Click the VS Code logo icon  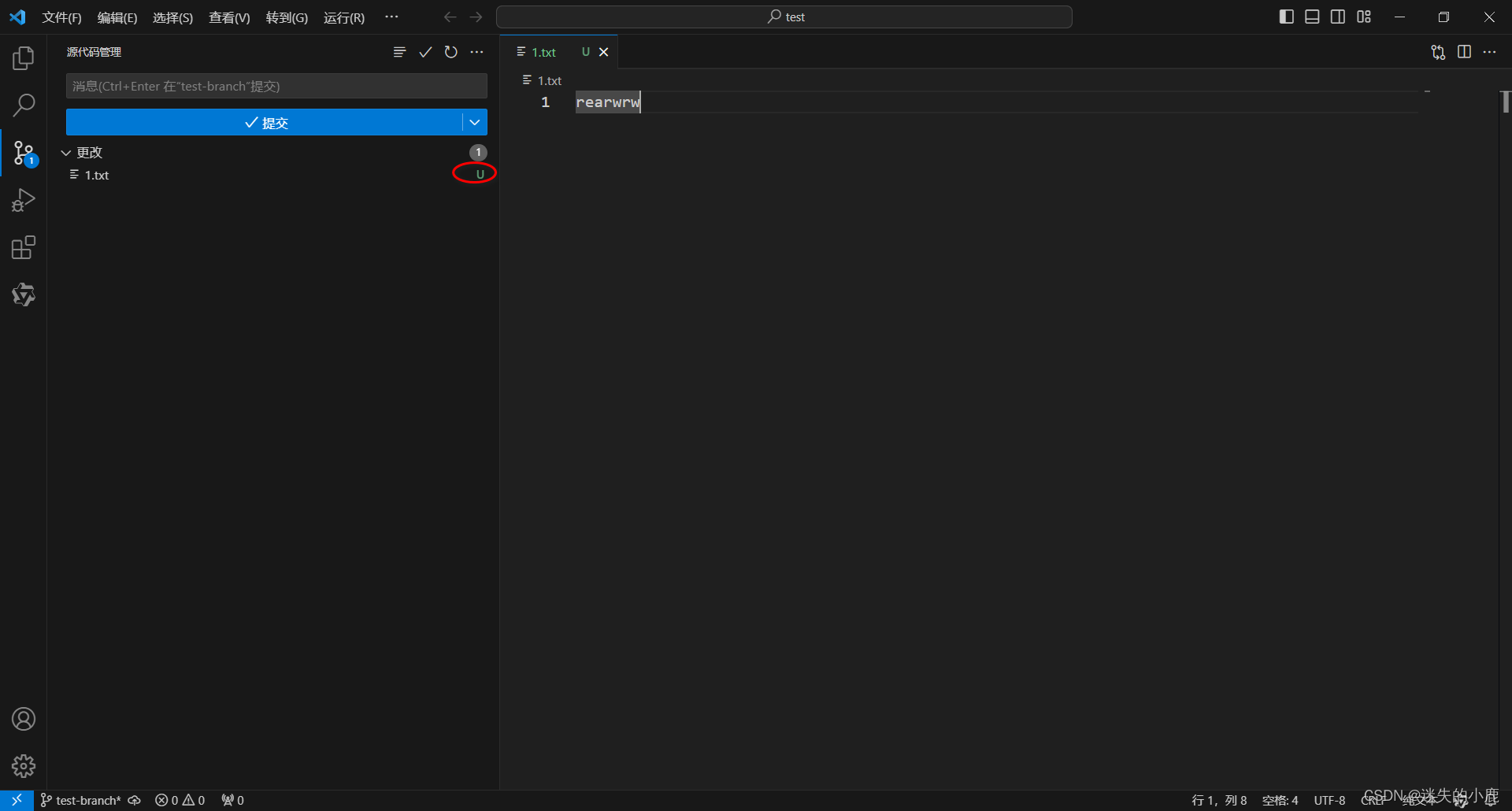(17, 17)
